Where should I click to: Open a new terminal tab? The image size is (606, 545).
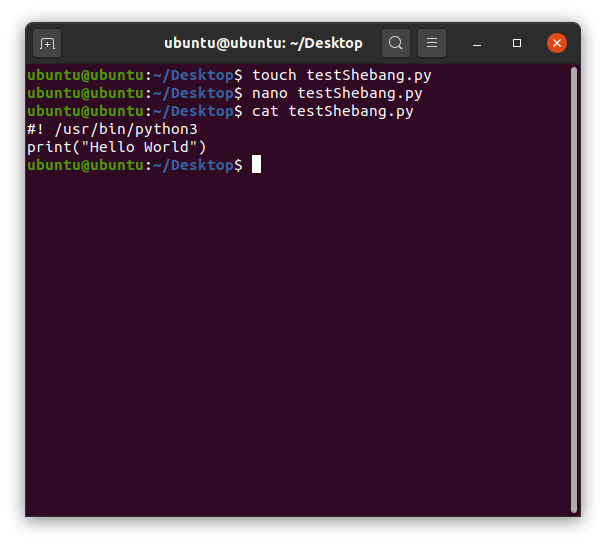pos(47,43)
